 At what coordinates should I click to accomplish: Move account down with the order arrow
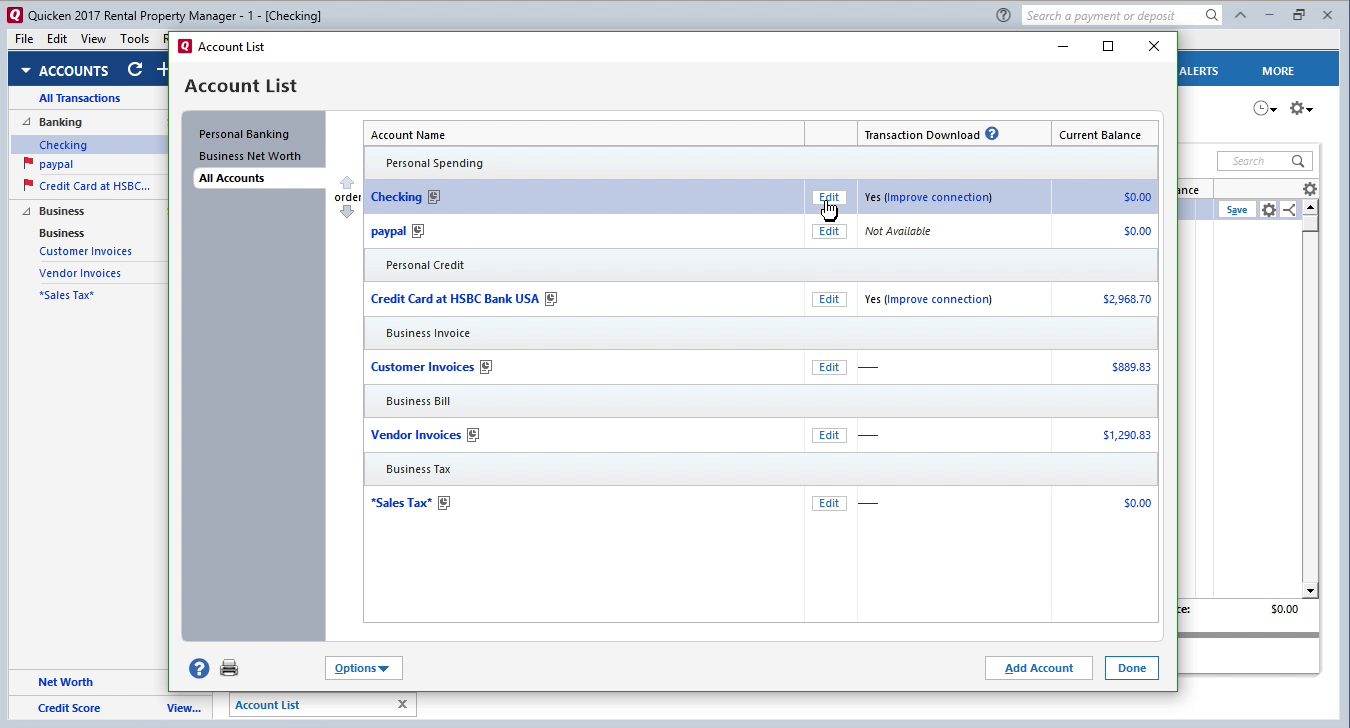(x=347, y=211)
